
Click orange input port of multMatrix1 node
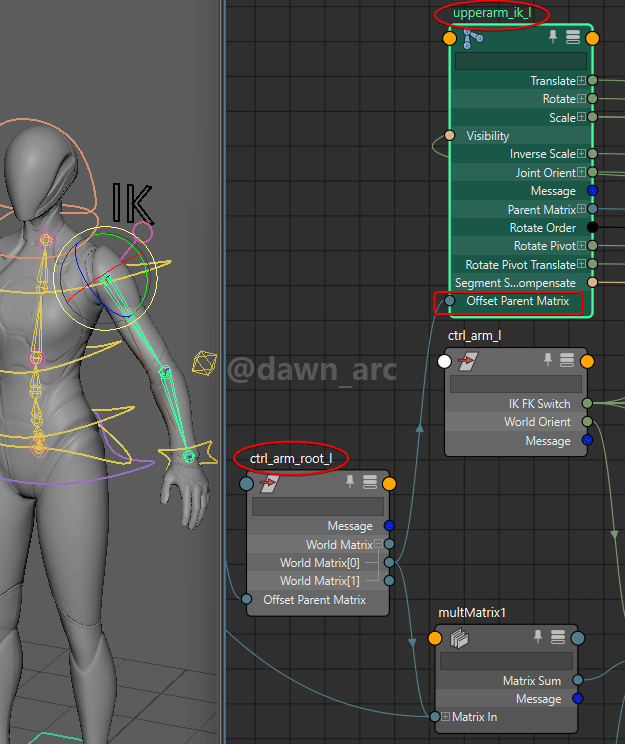[435, 639]
